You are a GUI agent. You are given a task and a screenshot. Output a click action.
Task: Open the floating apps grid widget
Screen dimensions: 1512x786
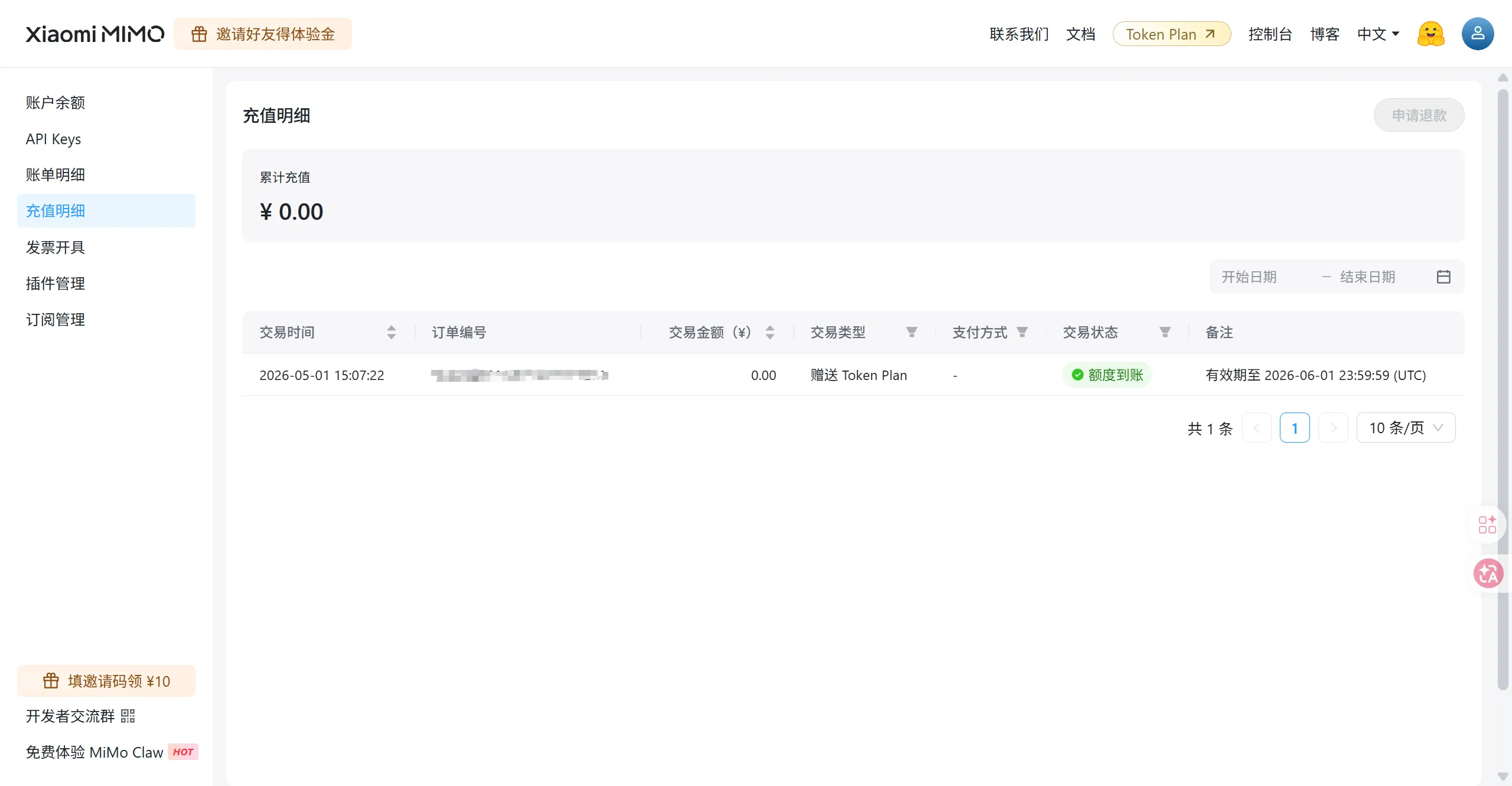[1487, 524]
